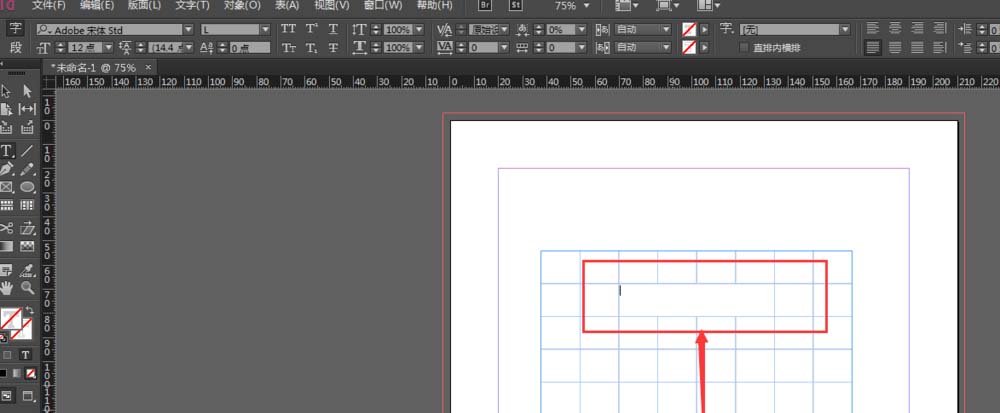
Task: Open the Adobe 宋体 Std font dropdown
Action: coord(188,29)
